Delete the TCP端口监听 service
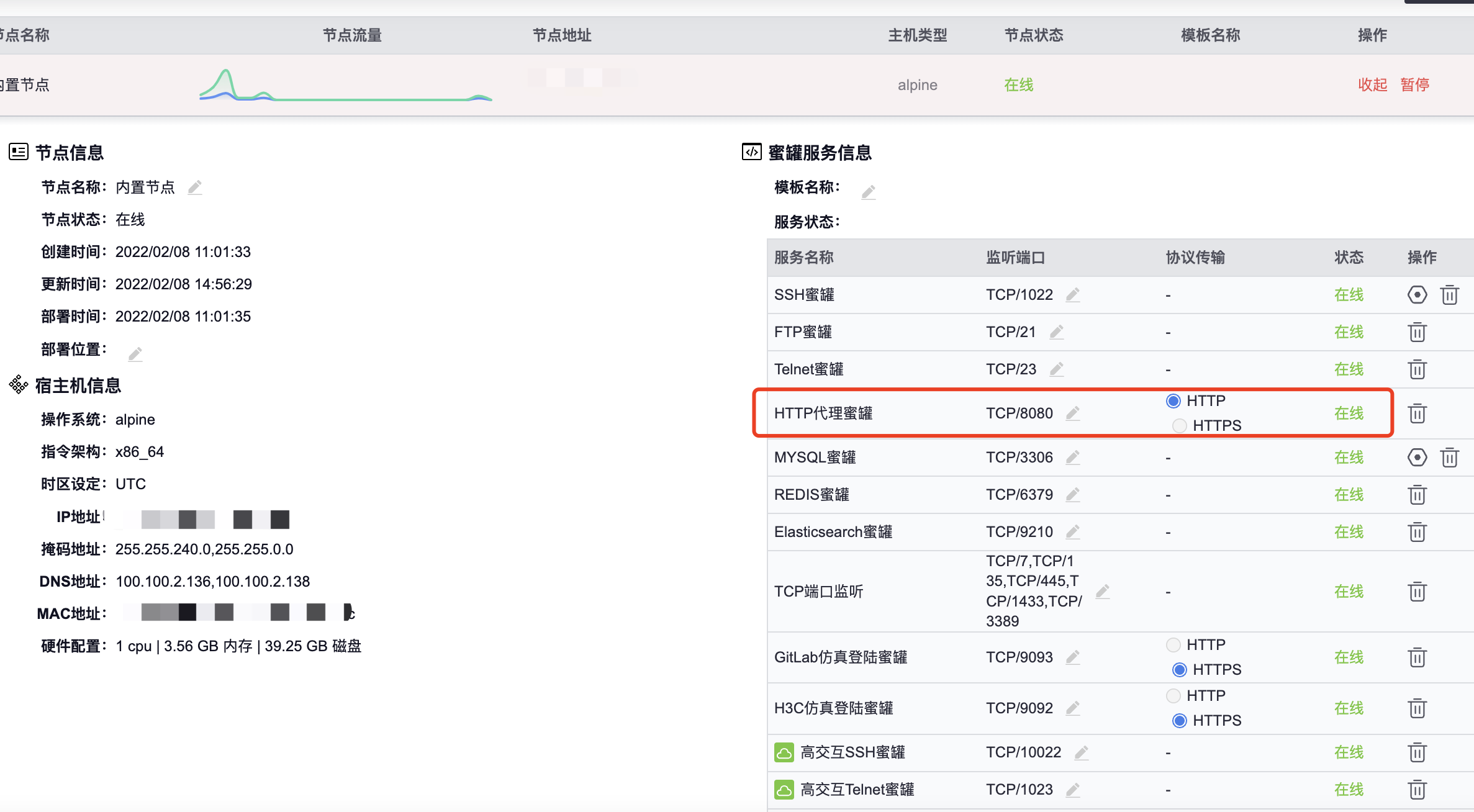This screenshot has width=1474, height=812. pos(1417,592)
